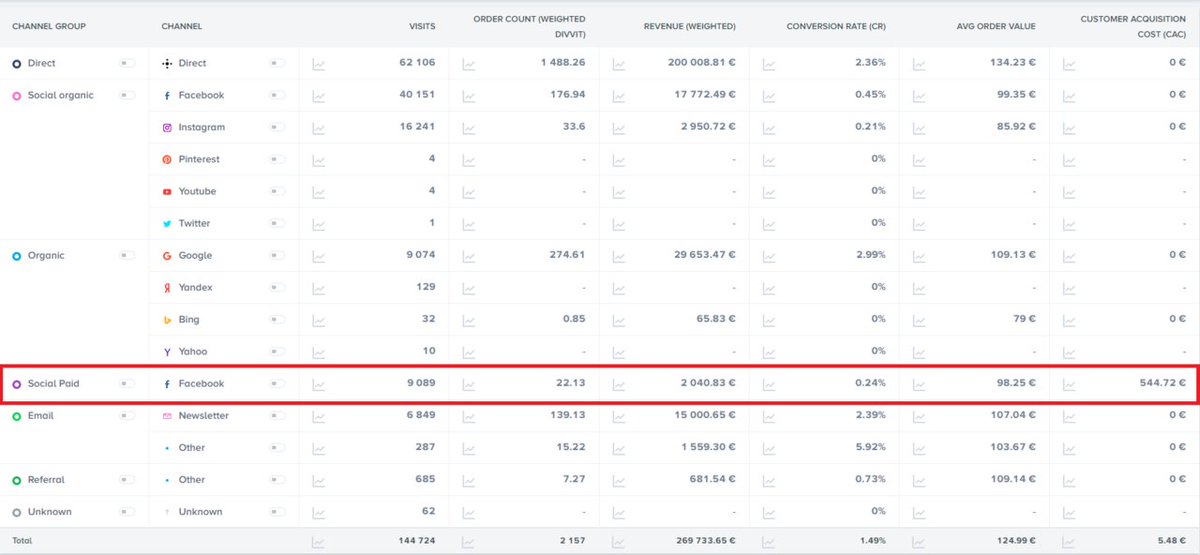Sort by the VISITS column header
1200x555 pixels.
point(422,26)
